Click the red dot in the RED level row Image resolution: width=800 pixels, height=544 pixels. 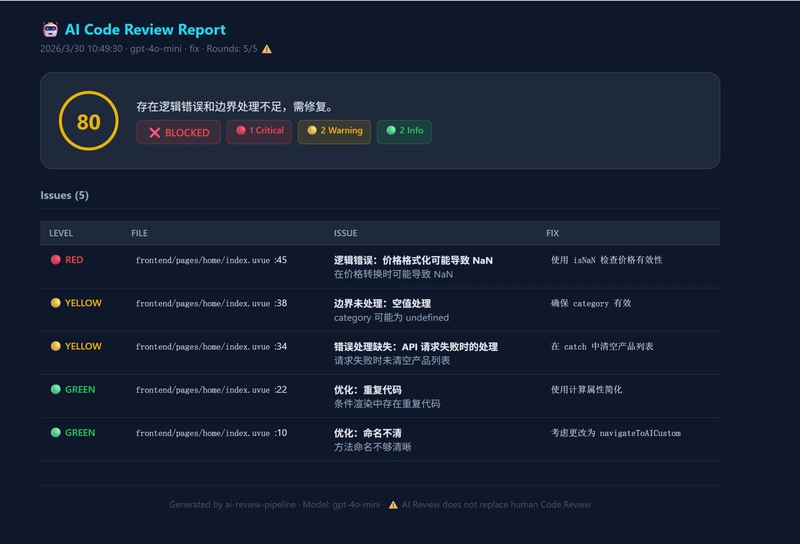point(56,260)
